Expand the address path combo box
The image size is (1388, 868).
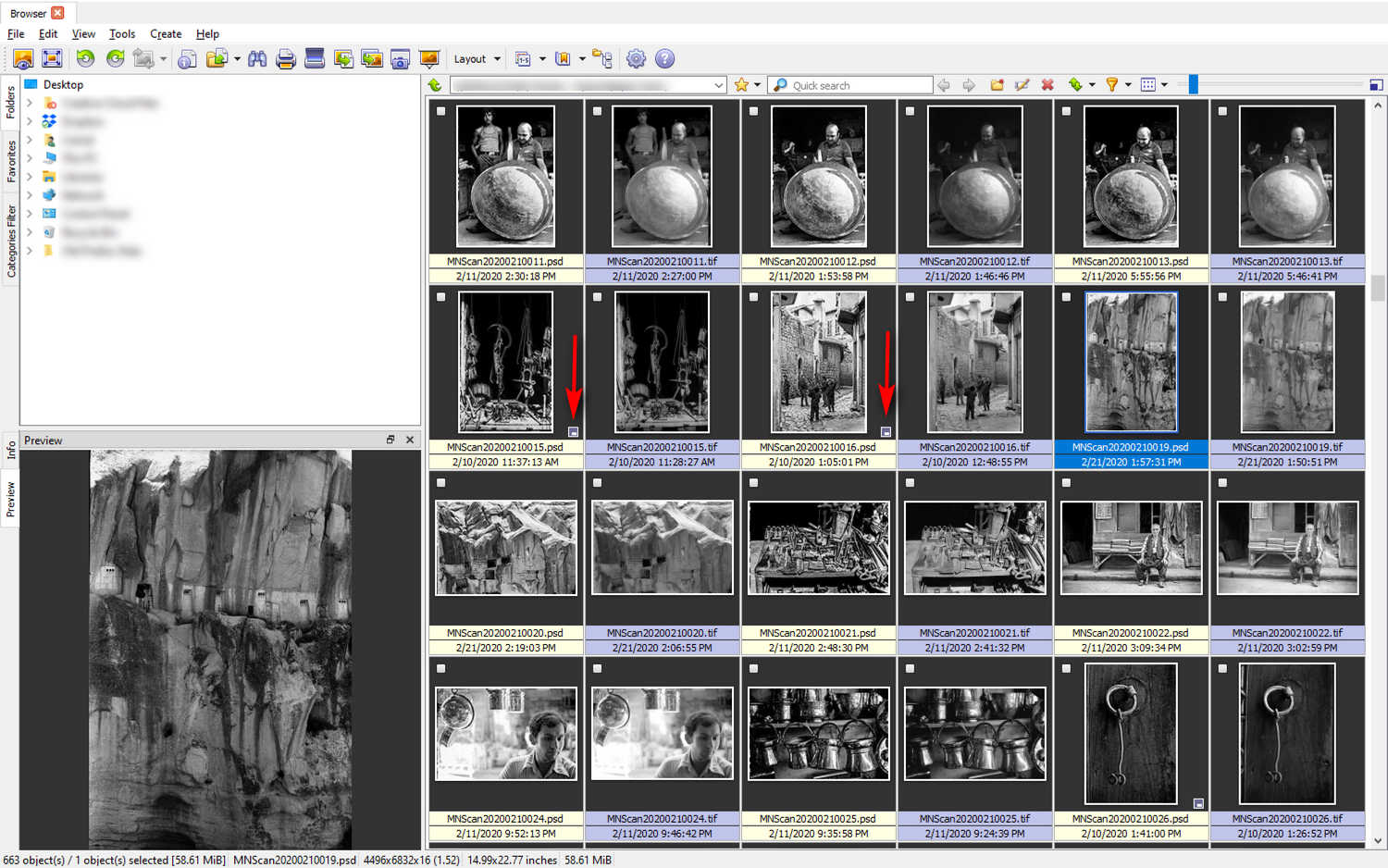[x=718, y=85]
